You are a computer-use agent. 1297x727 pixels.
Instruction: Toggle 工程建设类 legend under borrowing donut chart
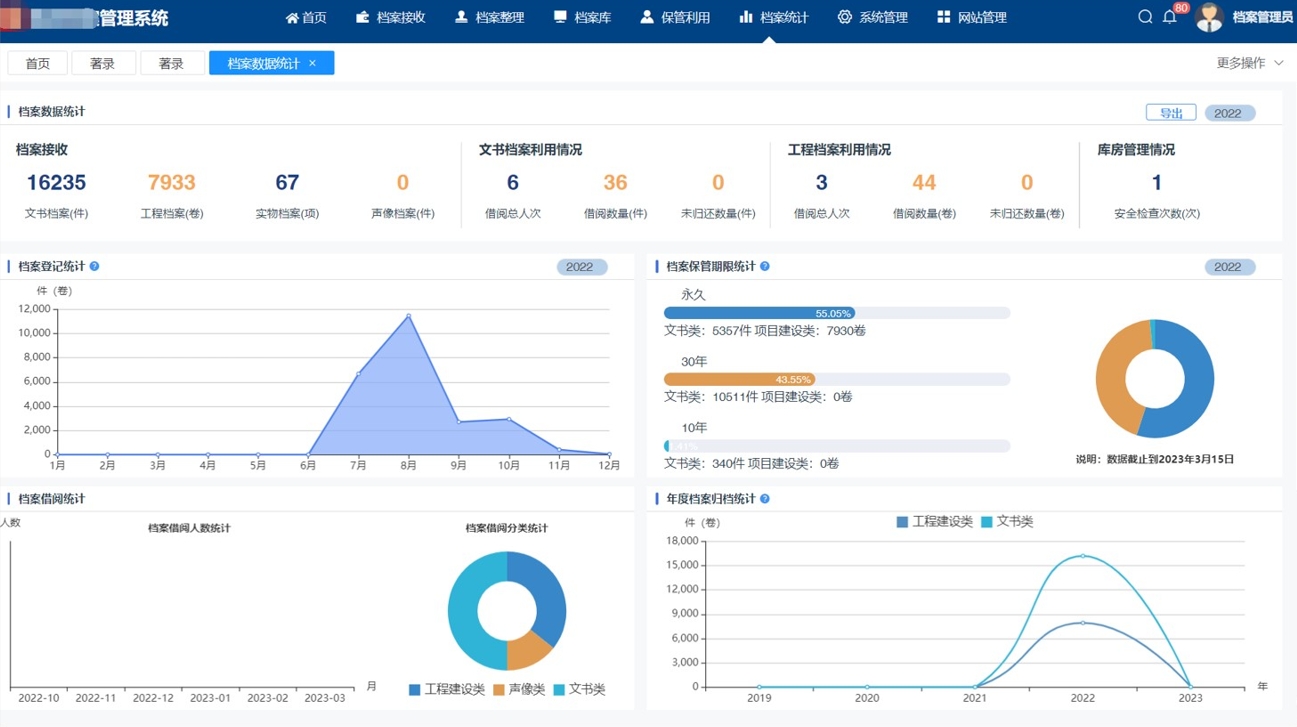447,689
